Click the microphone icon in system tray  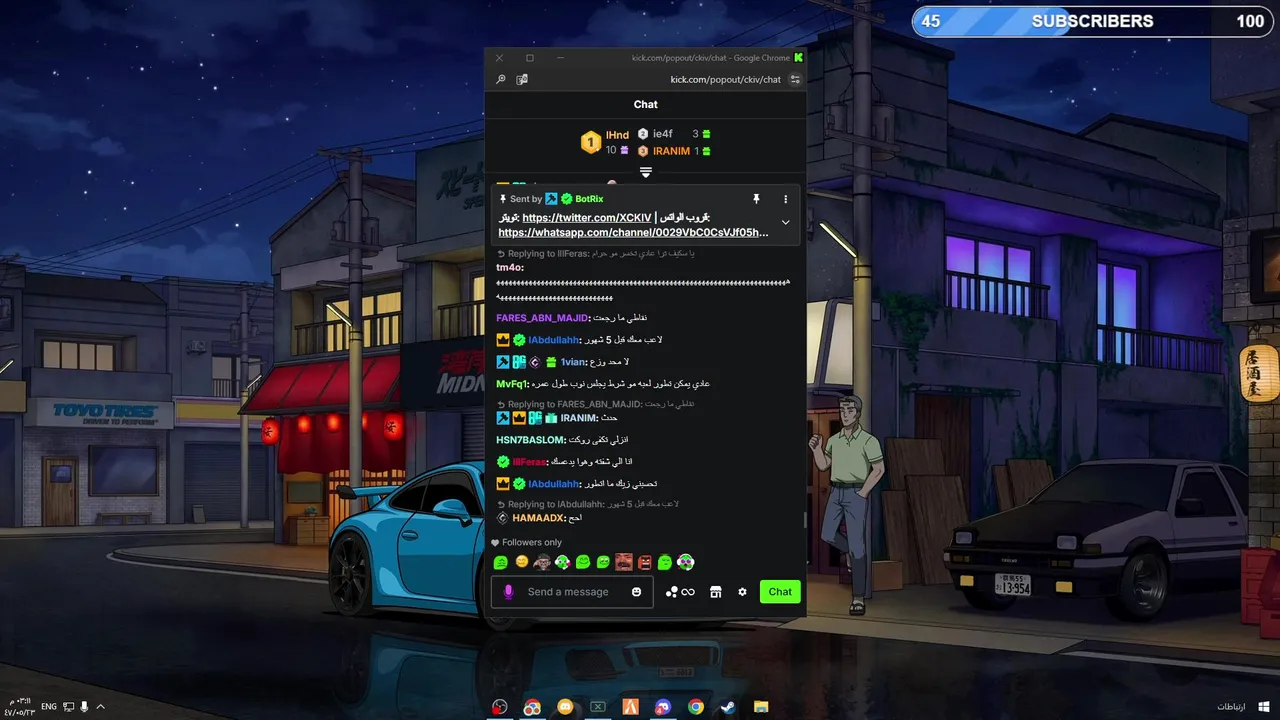tap(85, 707)
